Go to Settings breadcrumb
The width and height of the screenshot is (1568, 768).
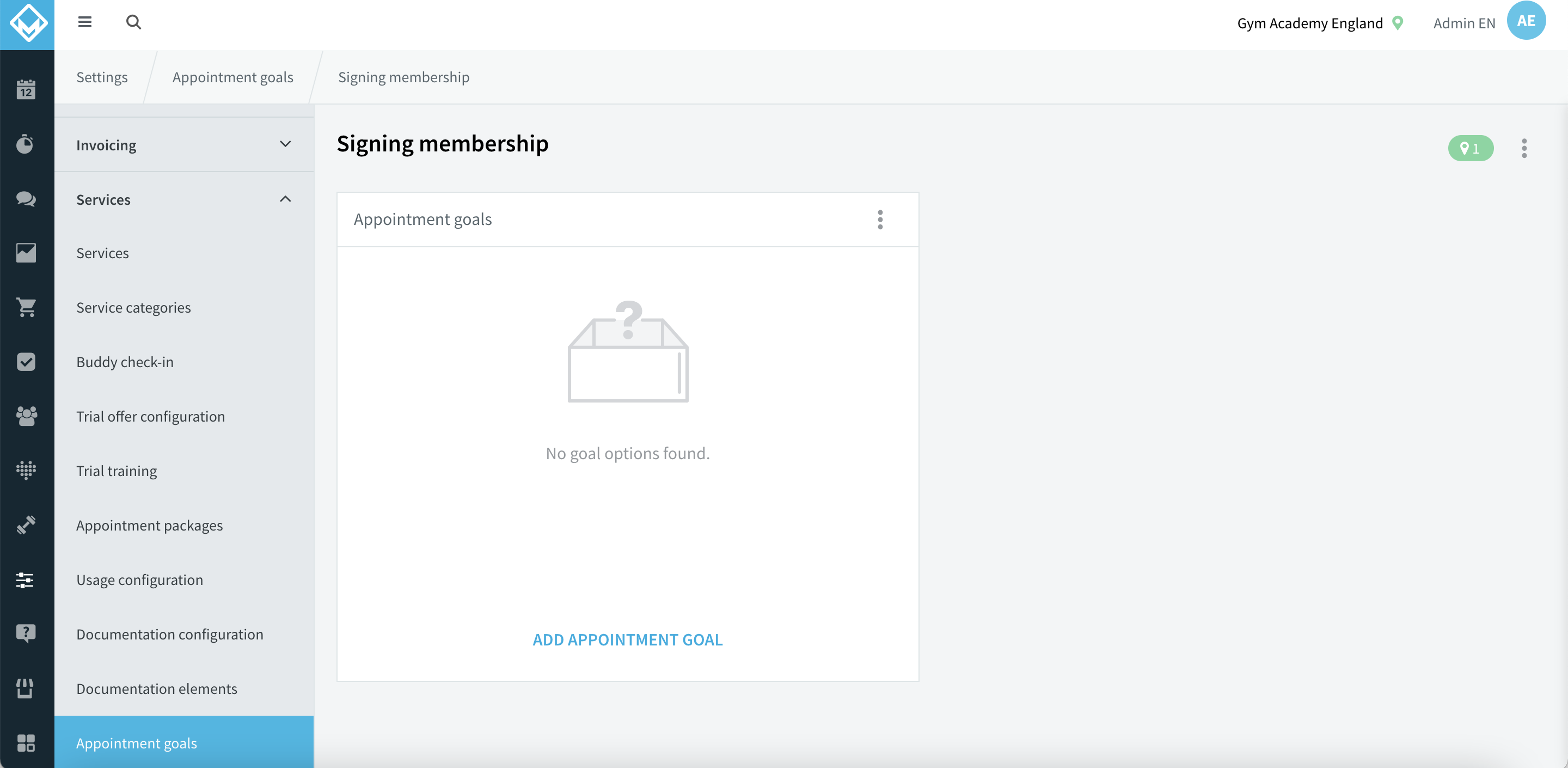pos(102,77)
